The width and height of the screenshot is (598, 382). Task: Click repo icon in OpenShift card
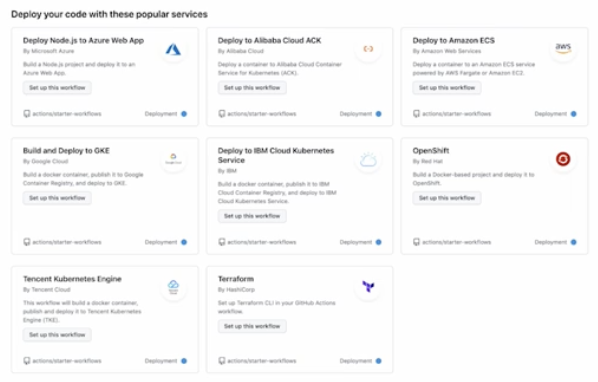coord(416,242)
